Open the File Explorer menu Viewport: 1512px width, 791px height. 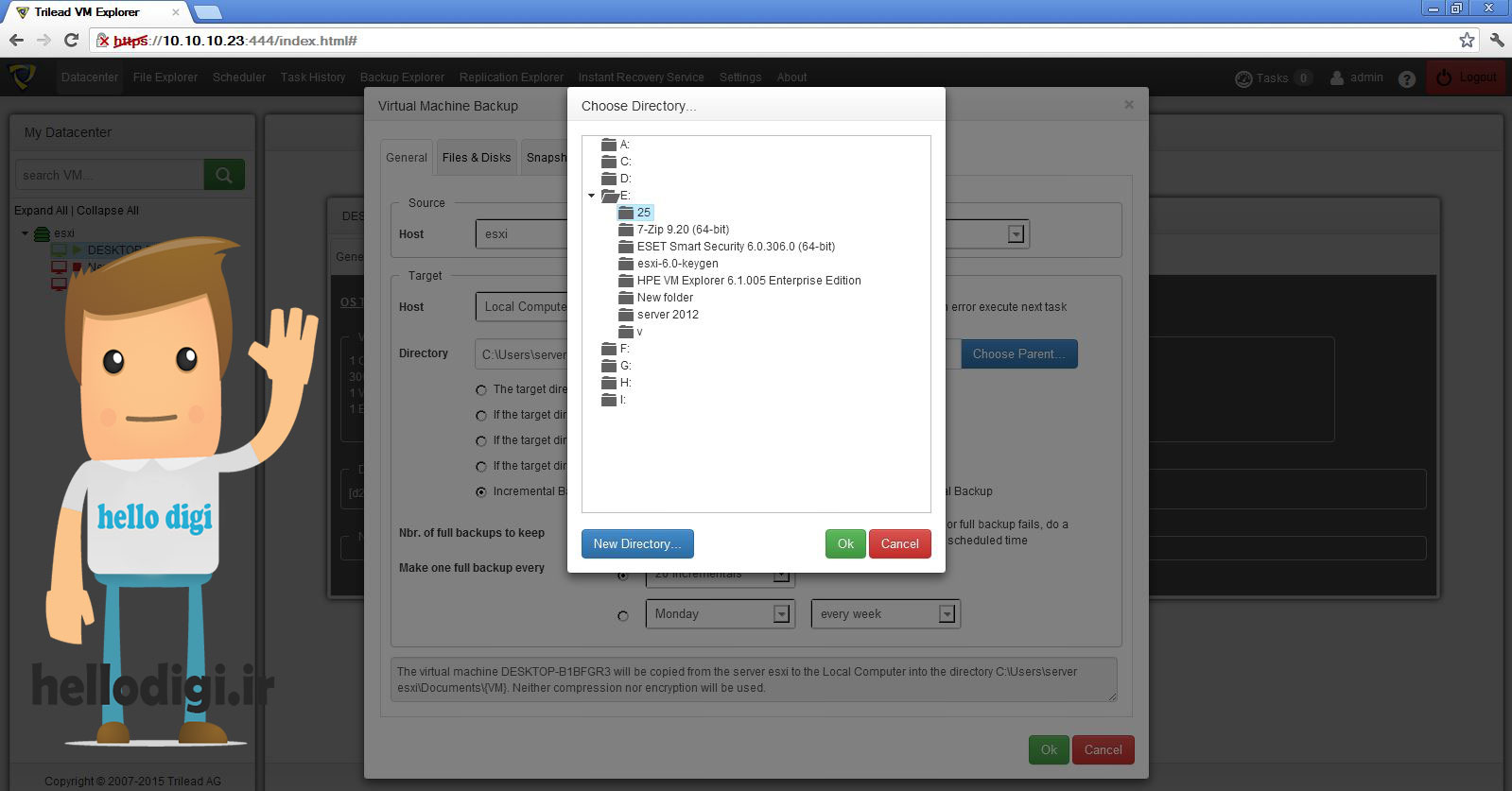point(165,77)
